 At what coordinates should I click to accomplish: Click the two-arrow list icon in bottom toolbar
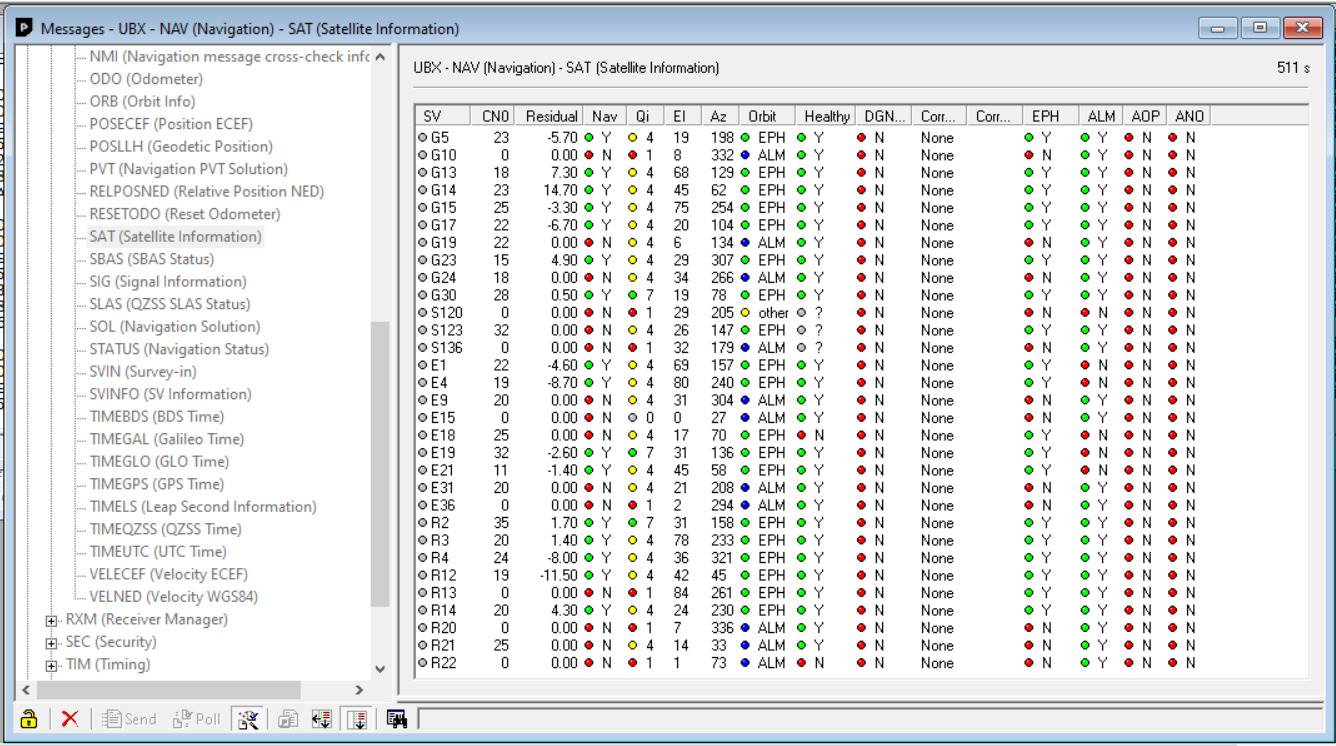point(323,719)
